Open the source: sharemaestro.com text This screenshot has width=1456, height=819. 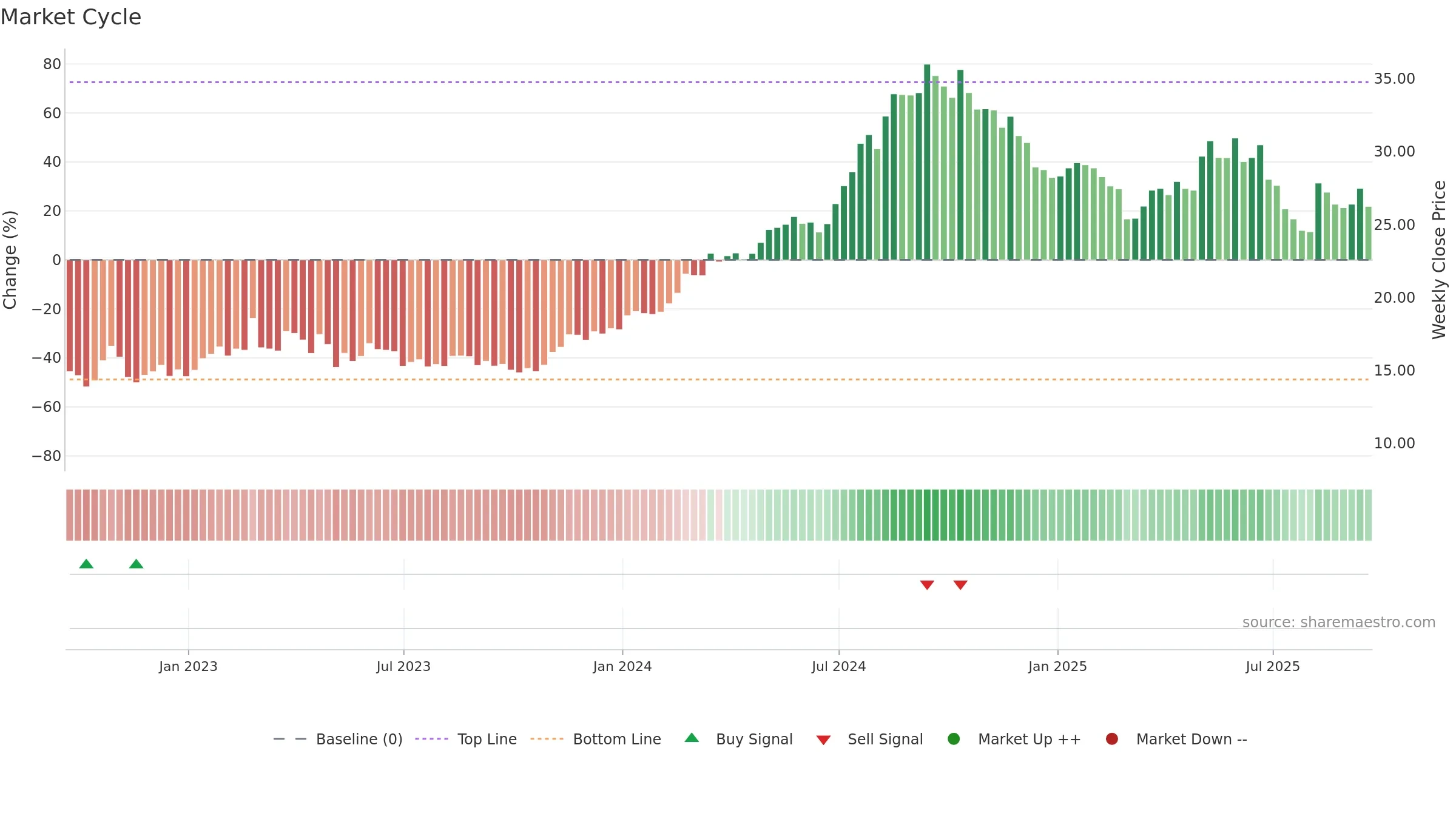[x=1339, y=622]
